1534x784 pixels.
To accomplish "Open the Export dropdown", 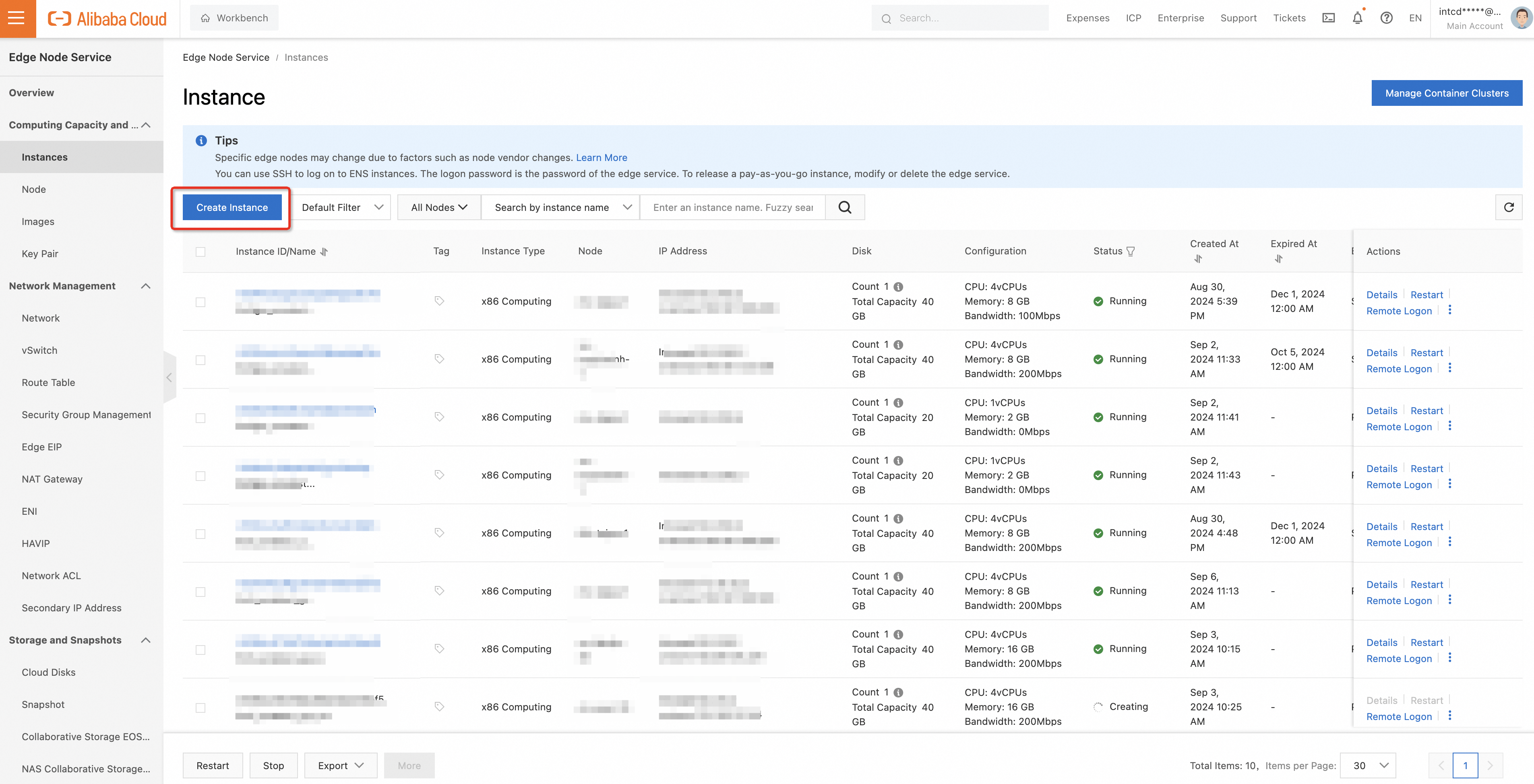I will (x=341, y=765).
